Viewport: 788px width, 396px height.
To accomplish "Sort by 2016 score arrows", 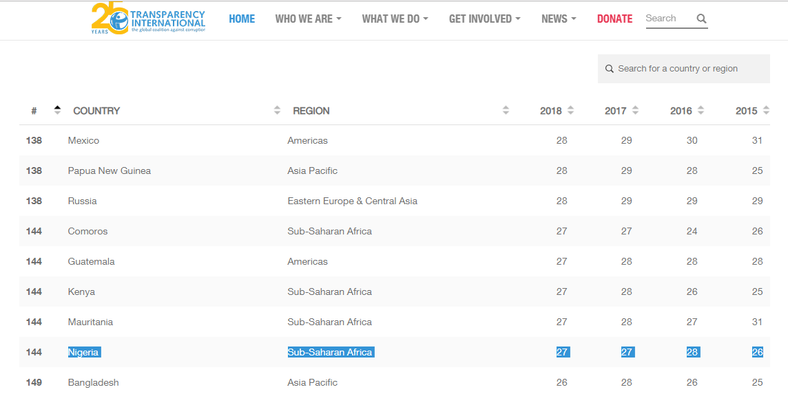I will pos(701,110).
